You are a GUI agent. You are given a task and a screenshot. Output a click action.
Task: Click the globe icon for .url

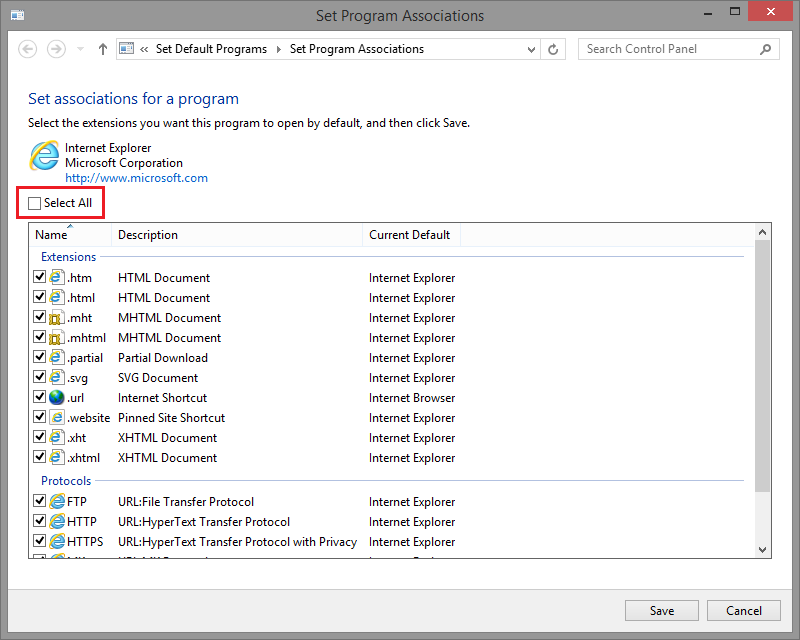(57, 397)
